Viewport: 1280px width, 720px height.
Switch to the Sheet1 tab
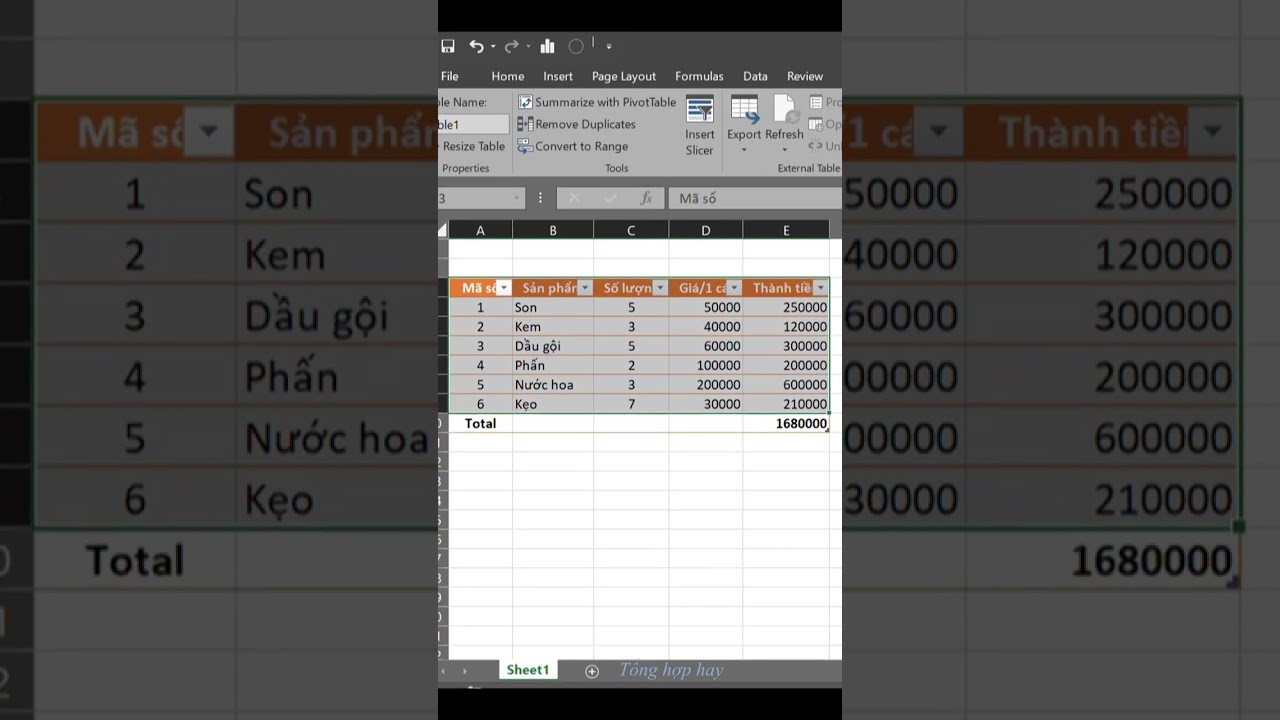tap(528, 670)
